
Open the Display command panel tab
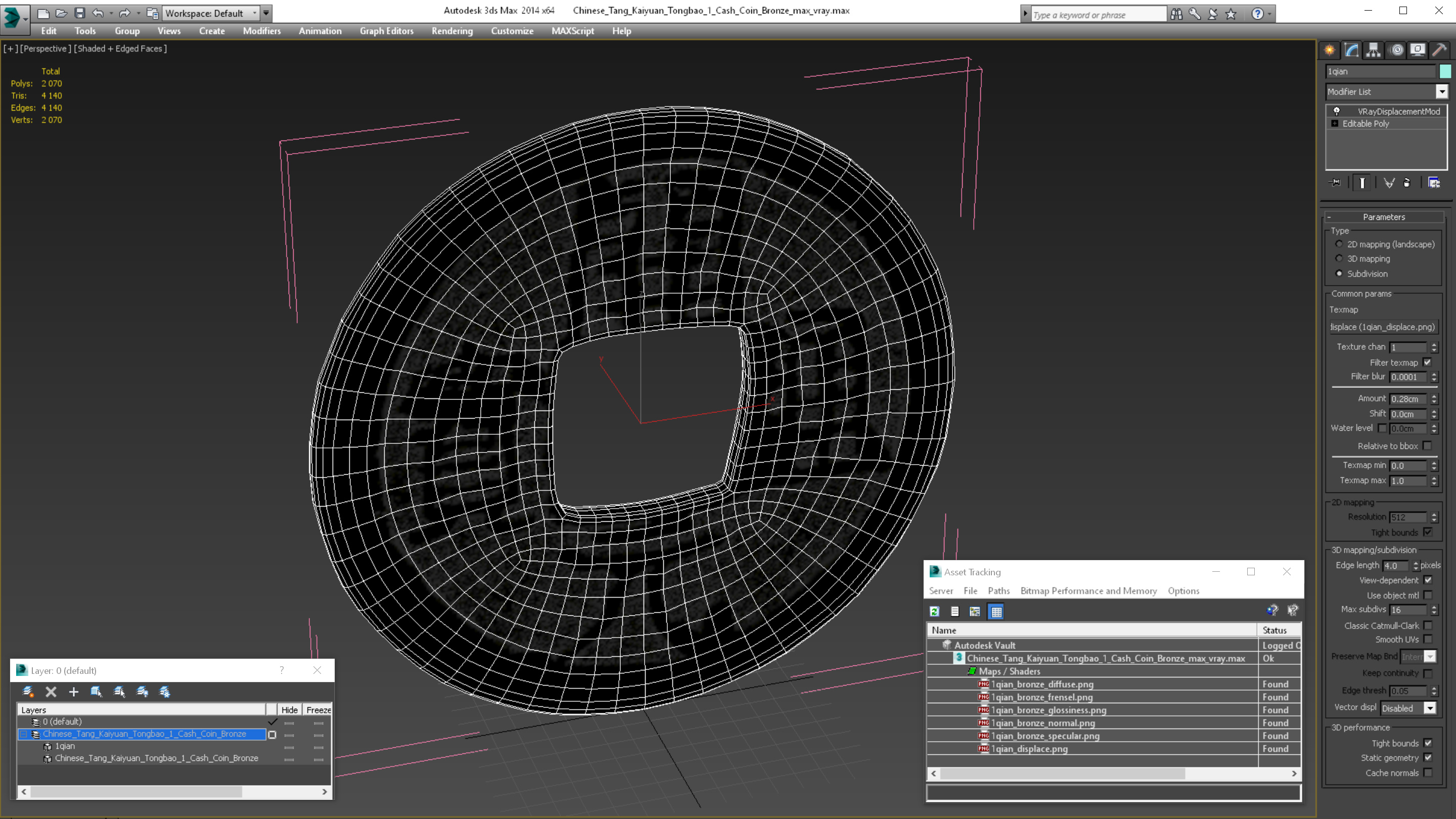pos(1418,51)
